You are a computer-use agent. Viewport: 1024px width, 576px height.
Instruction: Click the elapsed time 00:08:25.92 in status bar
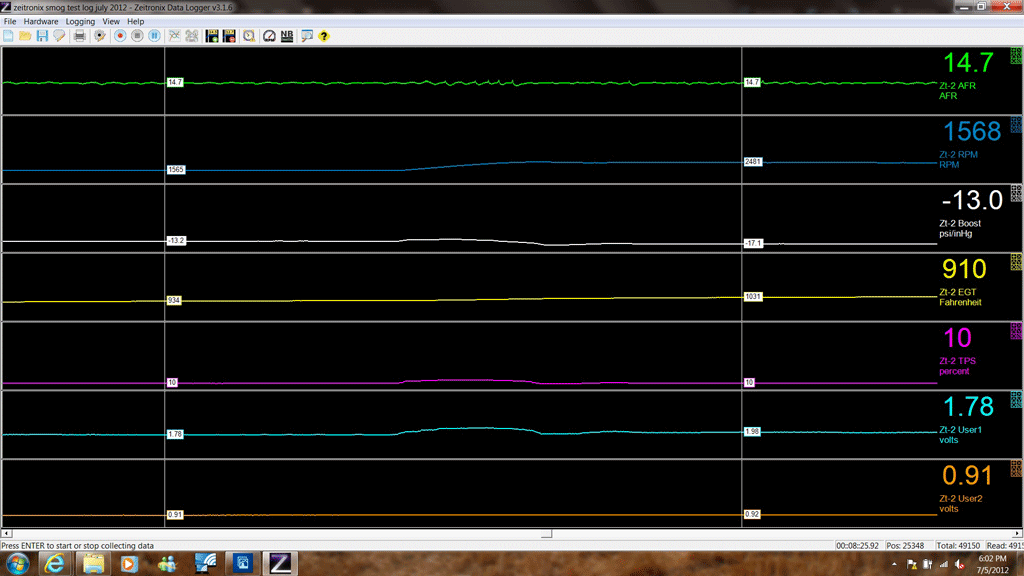point(857,546)
